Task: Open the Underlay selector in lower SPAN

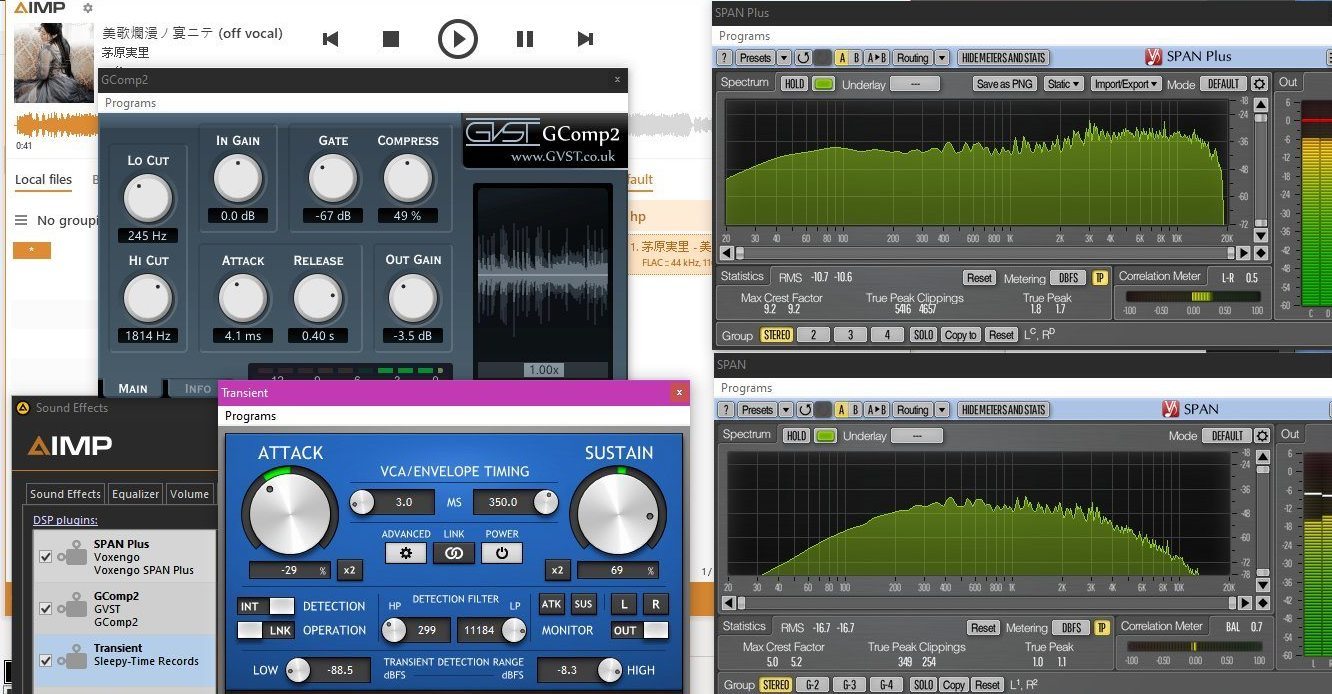Action: (915, 436)
